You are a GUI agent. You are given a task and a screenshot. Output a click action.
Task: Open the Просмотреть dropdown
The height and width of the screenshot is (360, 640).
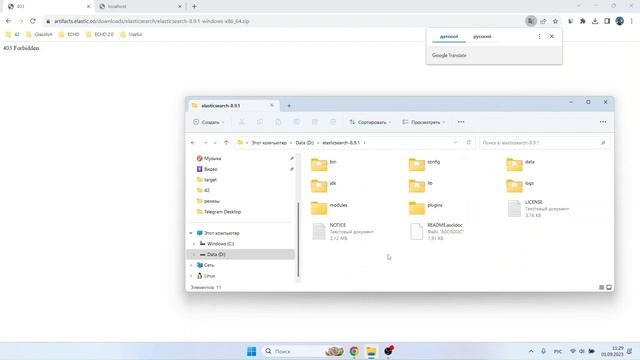pos(424,122)
